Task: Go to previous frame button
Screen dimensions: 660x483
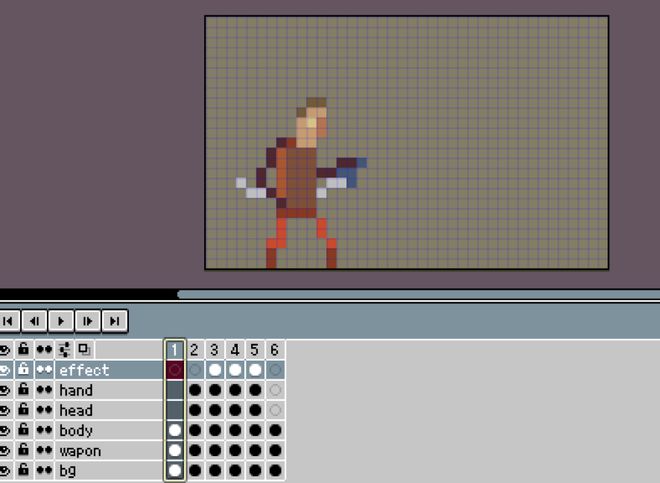Action: tap(35, 320)
